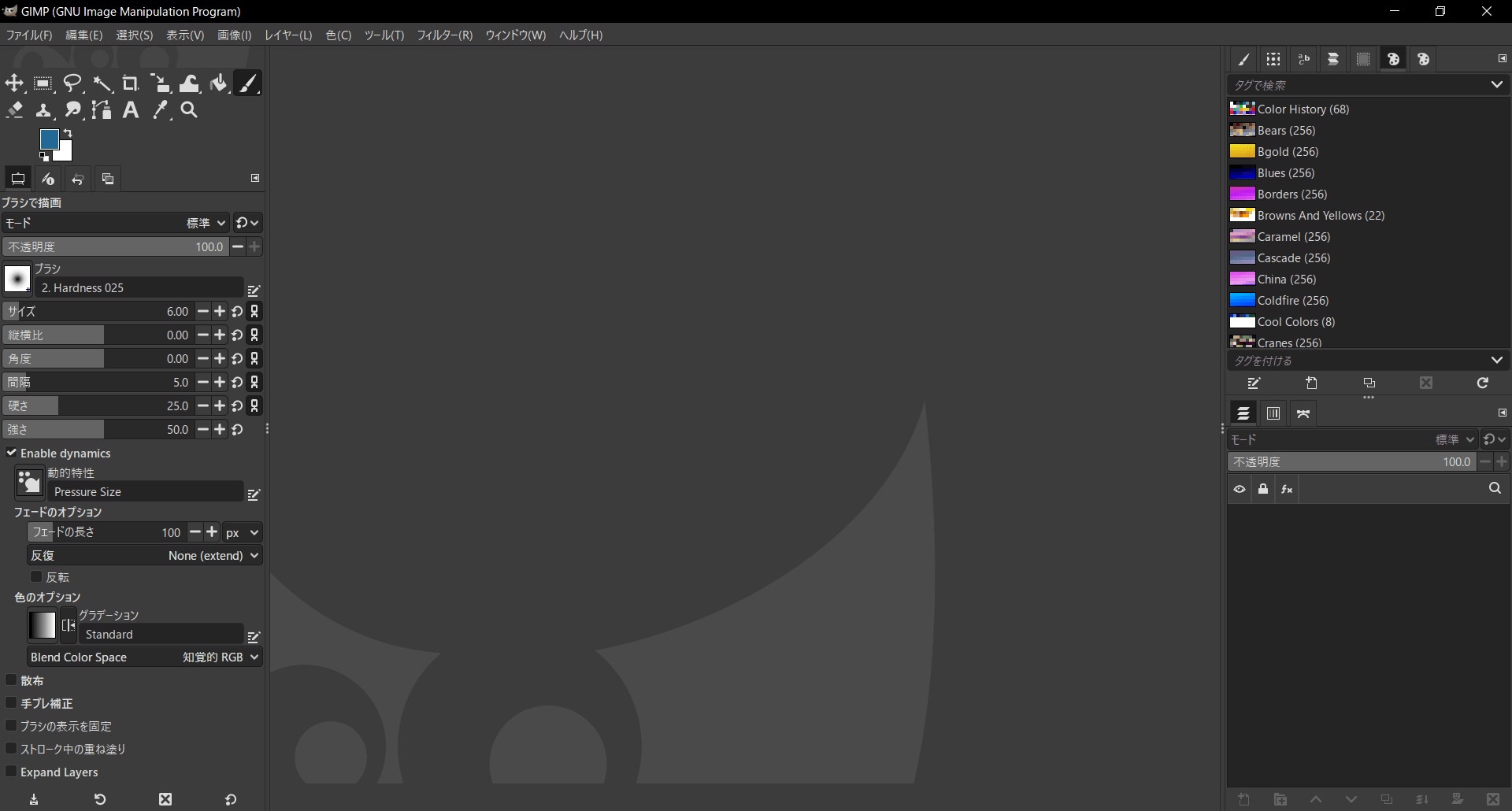The width and height of the screenshot is (1512, 811).
Task: Click the foreground blue color swatch
Action: point(49,139)
